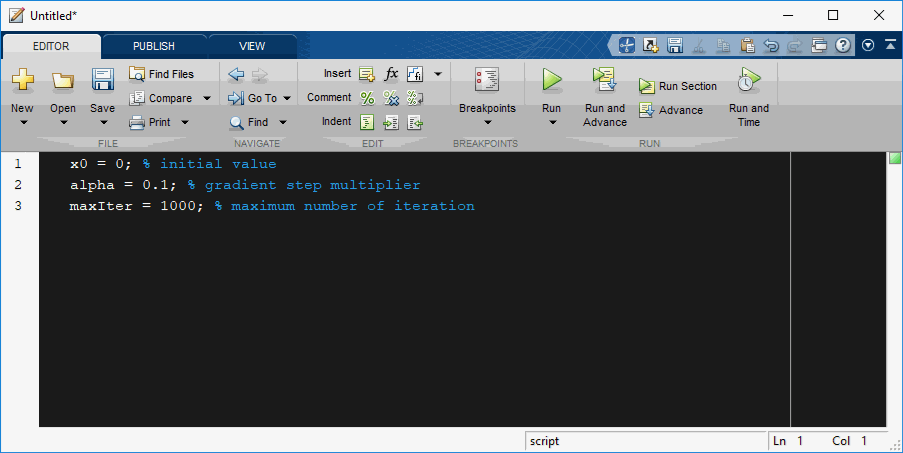
Task: Expand the New dropdown arrow
Action: pyautogui.click(x=24, y=122)
